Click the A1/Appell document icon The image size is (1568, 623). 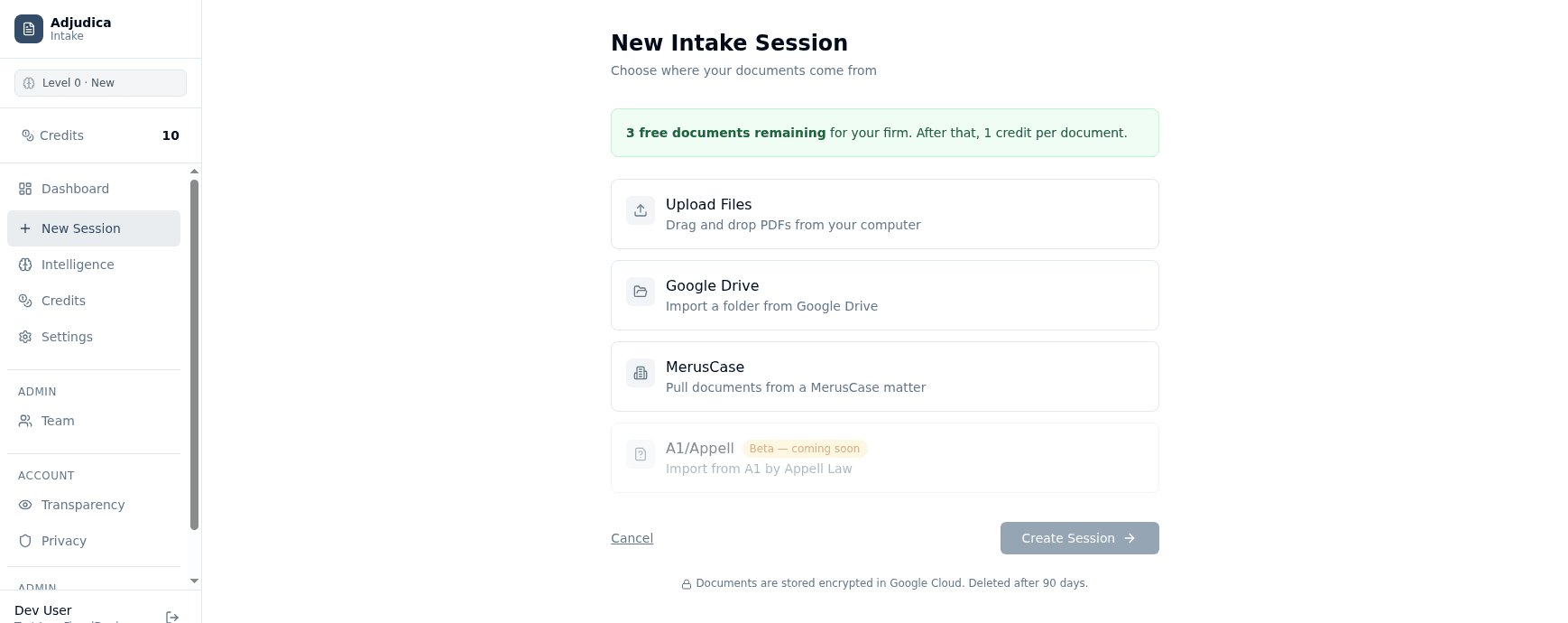tap(641, 454)
